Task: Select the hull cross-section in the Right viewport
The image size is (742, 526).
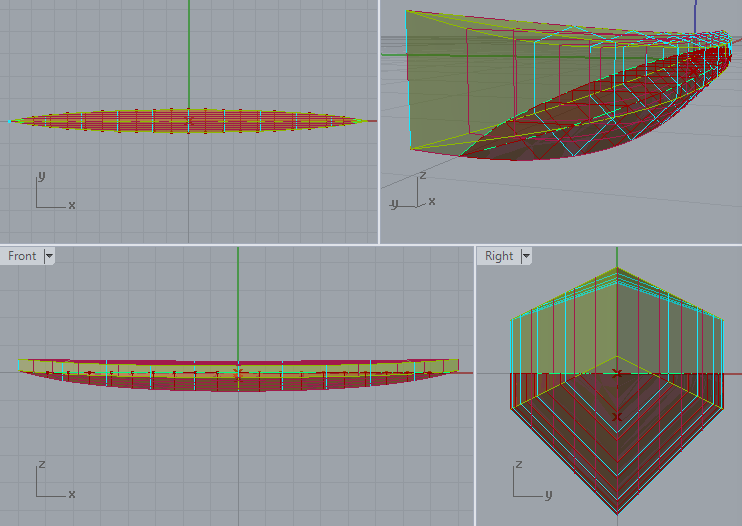Action: [x=617, y=391]
